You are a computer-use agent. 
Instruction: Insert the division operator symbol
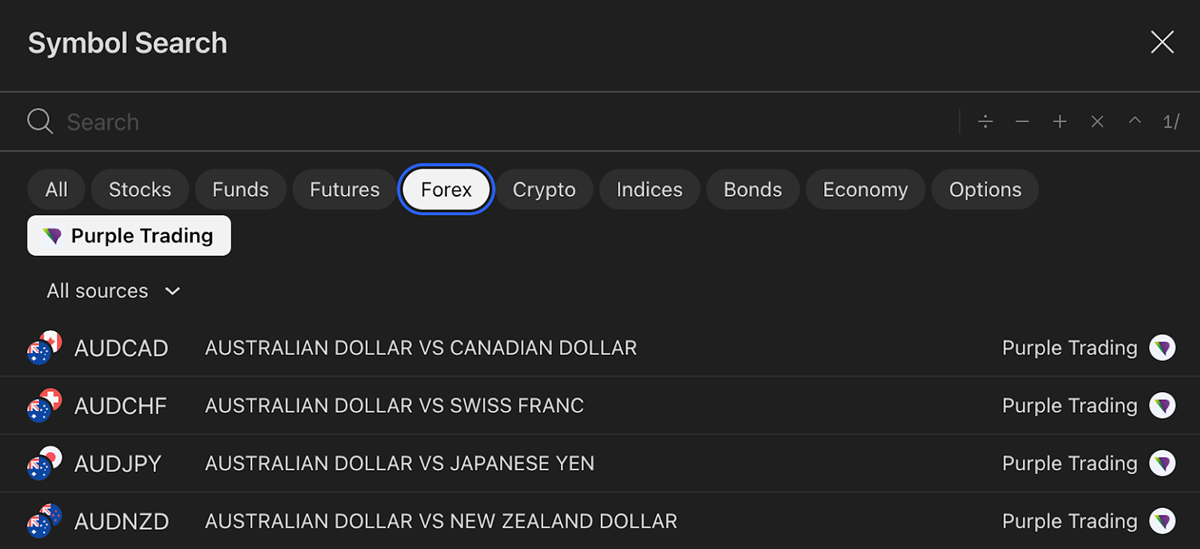pos(985,122)
